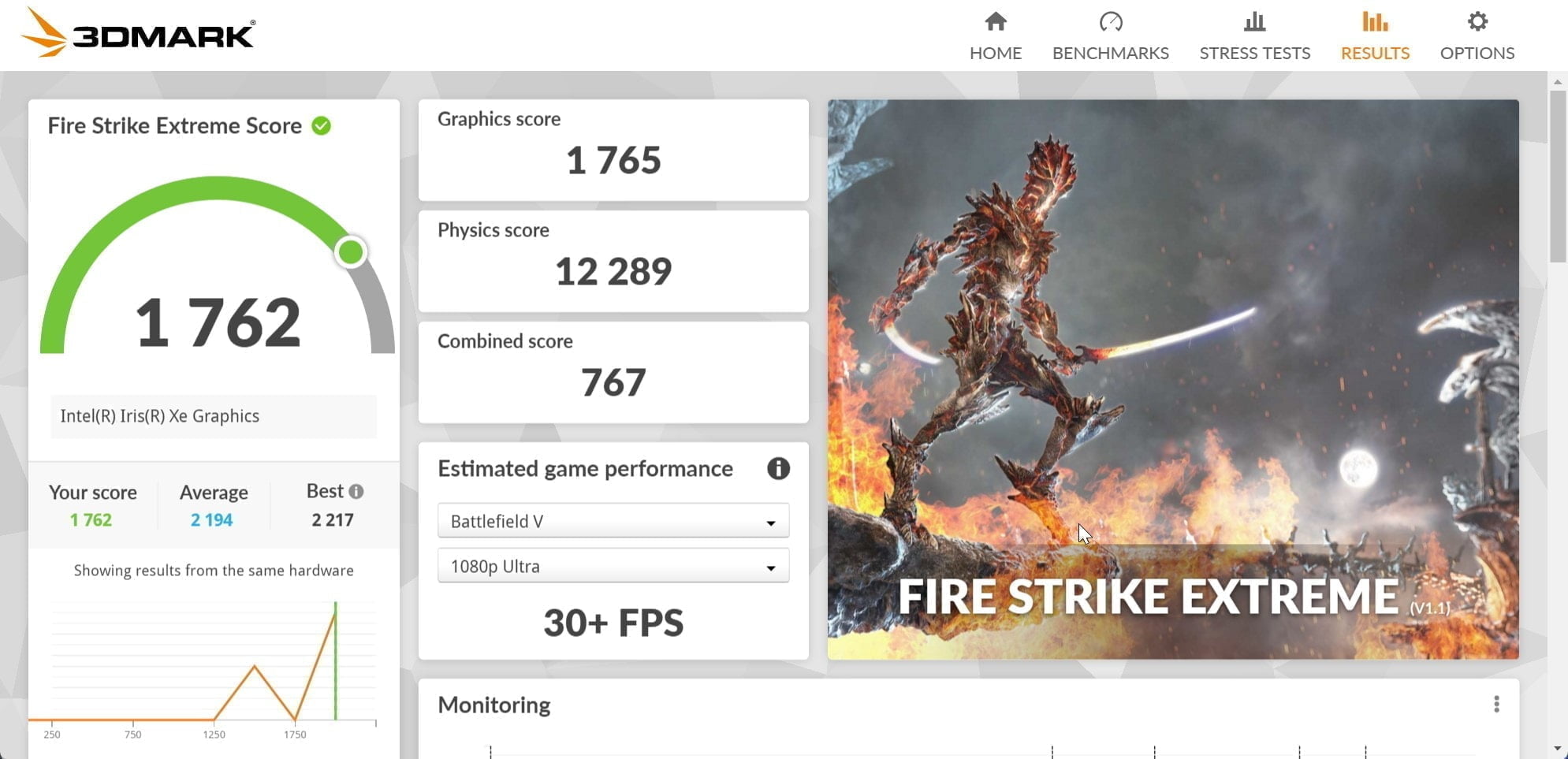Click the 3DMark logo
Viewport: 1568px width, 759px height.
(138, 34)
